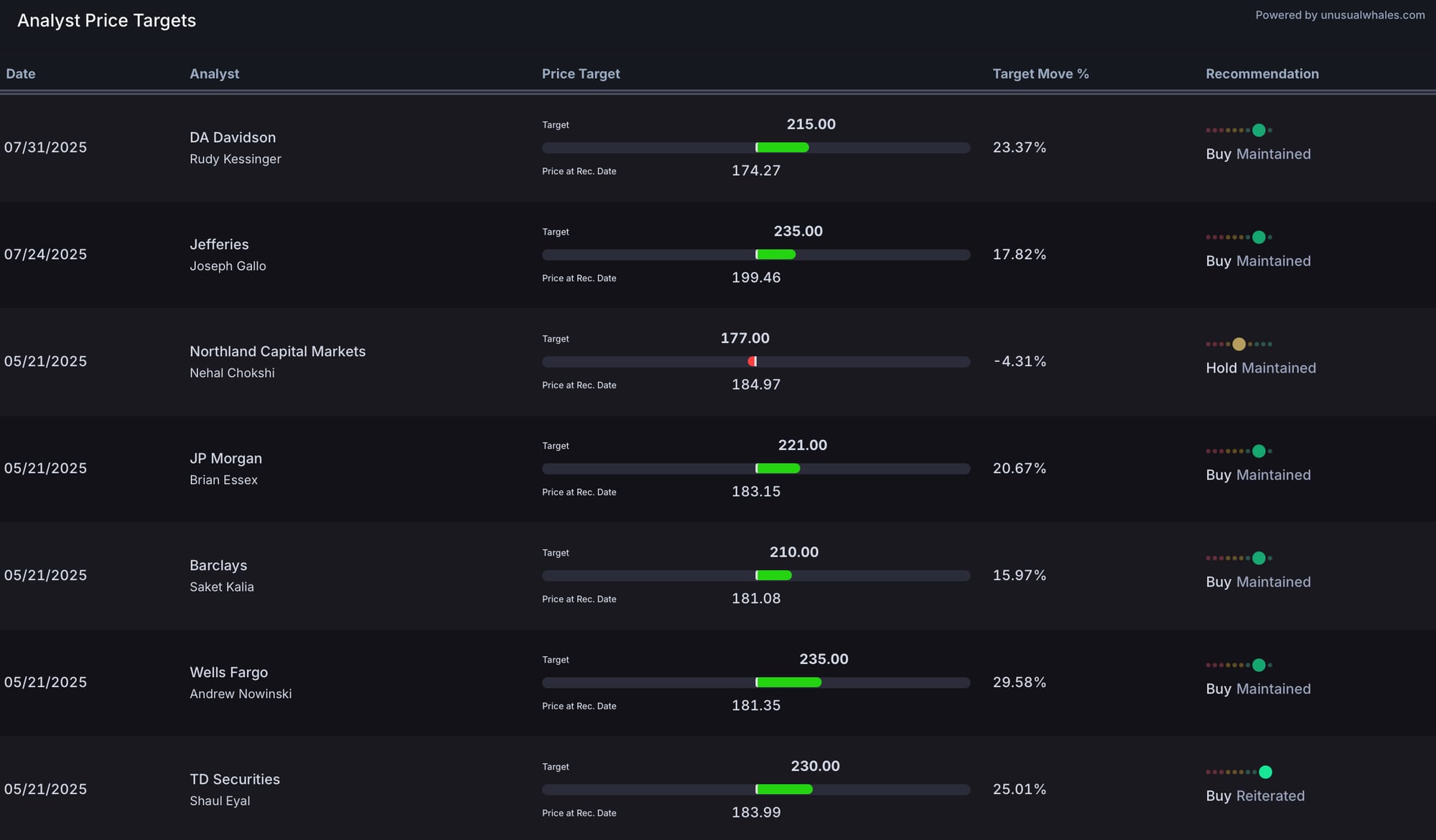Select analyst name Shaul Eyal
Screen dimensions: 1436x840
[x=220, y=801]
